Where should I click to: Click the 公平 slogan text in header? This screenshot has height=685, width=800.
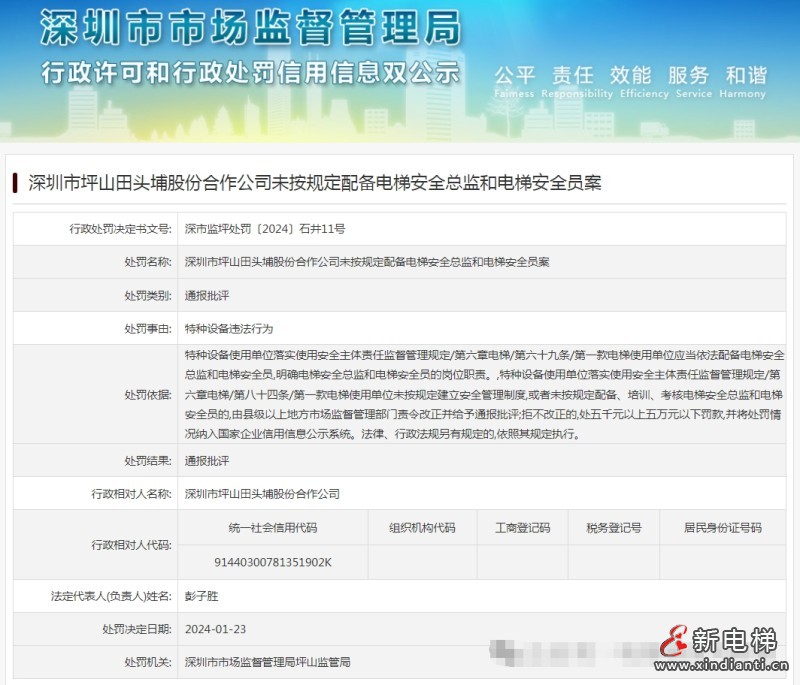(513, 73)
